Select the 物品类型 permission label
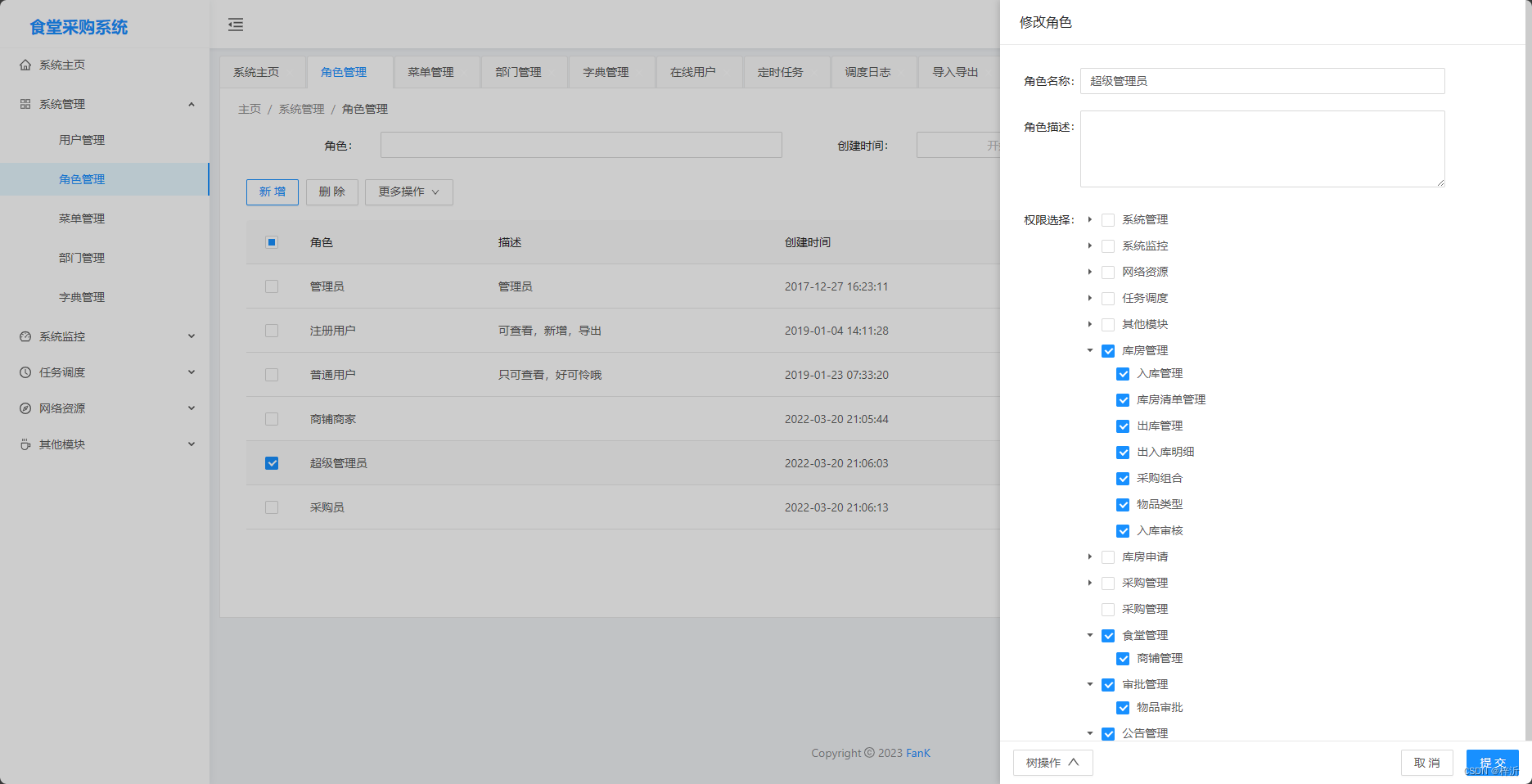The image size is (1532, 784). coord(1160,504)
